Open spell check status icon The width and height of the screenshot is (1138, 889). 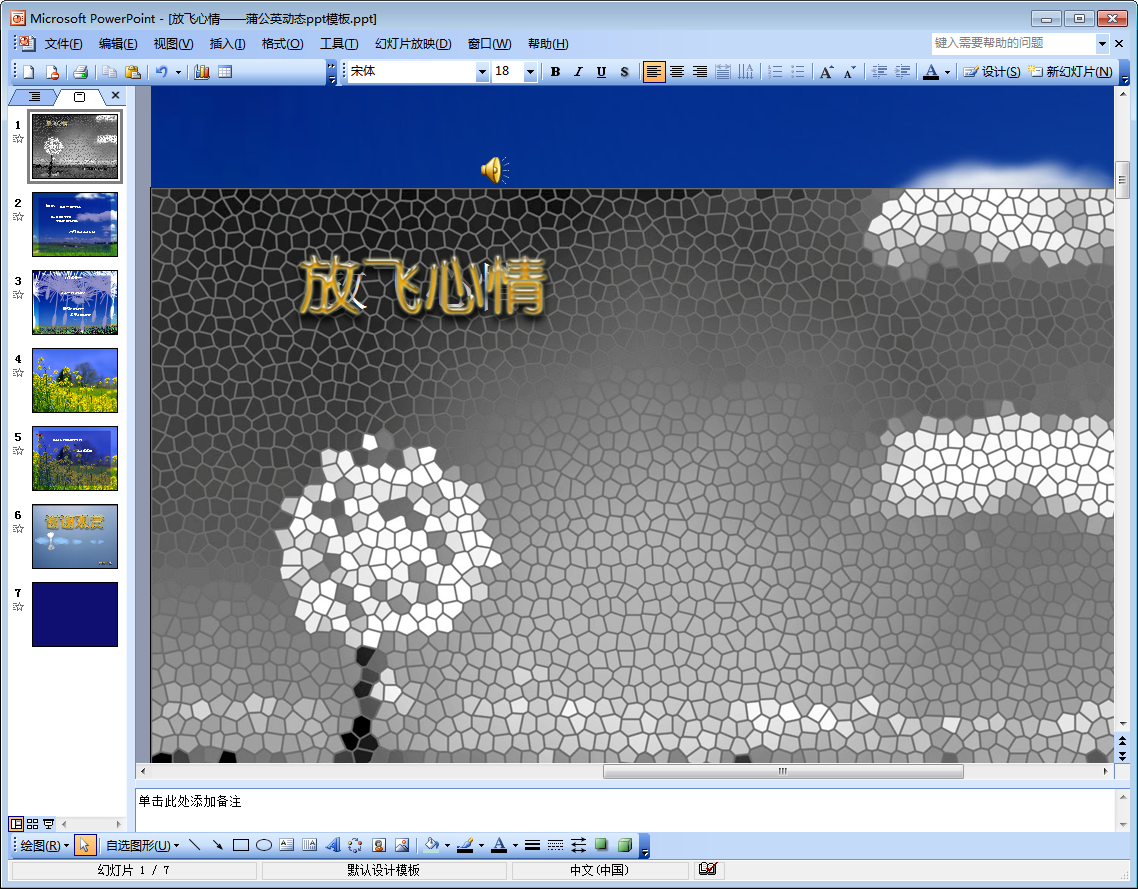tap(708, 869)
